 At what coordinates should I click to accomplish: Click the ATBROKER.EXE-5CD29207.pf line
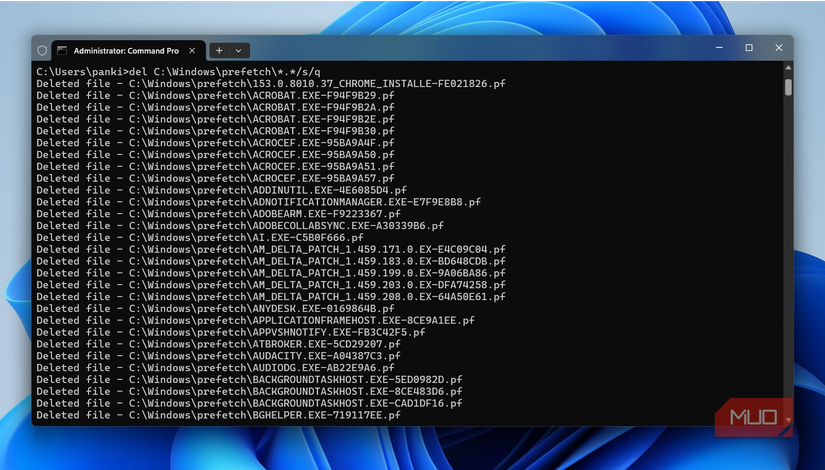218,344
